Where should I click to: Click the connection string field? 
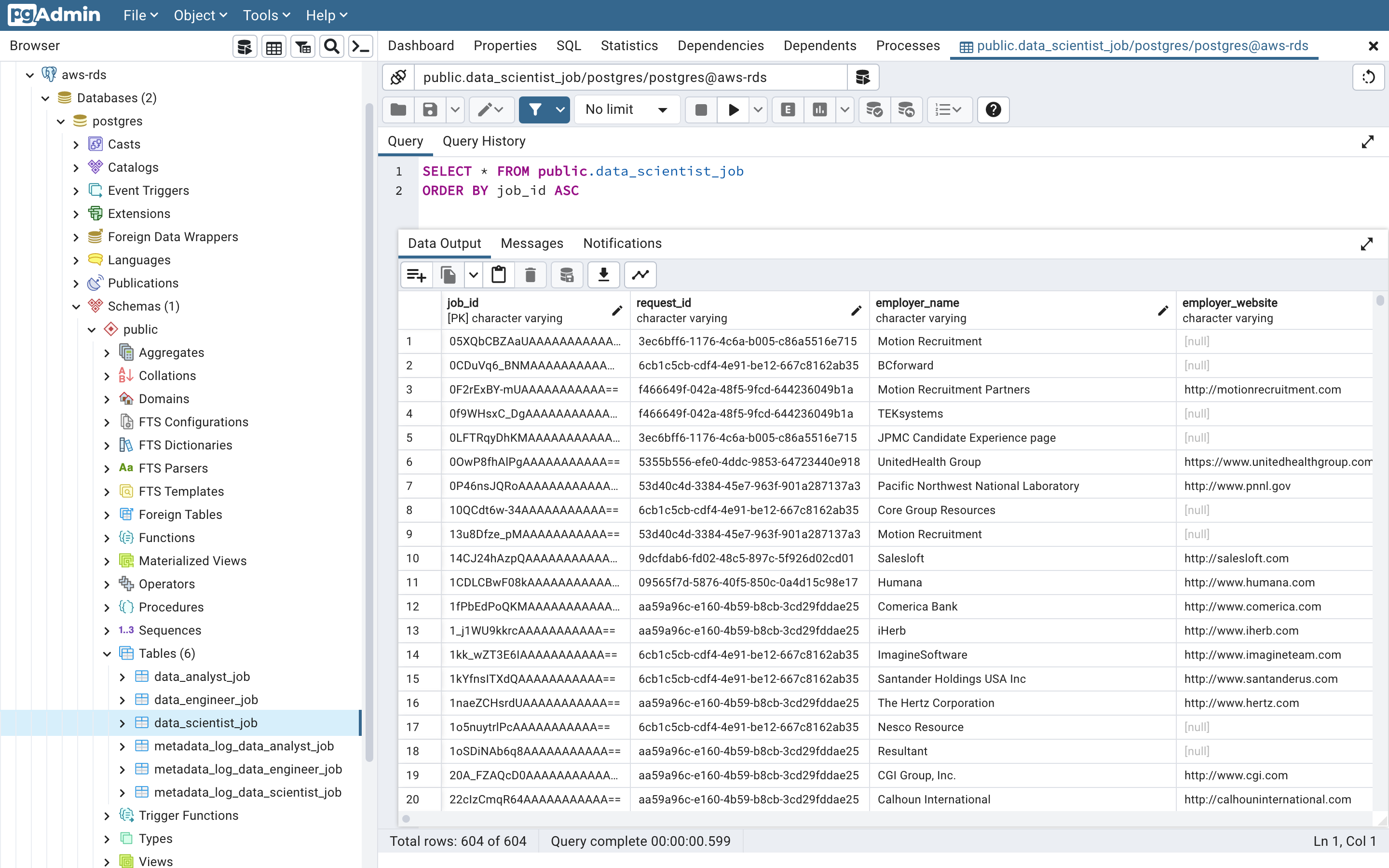[630, 77]
